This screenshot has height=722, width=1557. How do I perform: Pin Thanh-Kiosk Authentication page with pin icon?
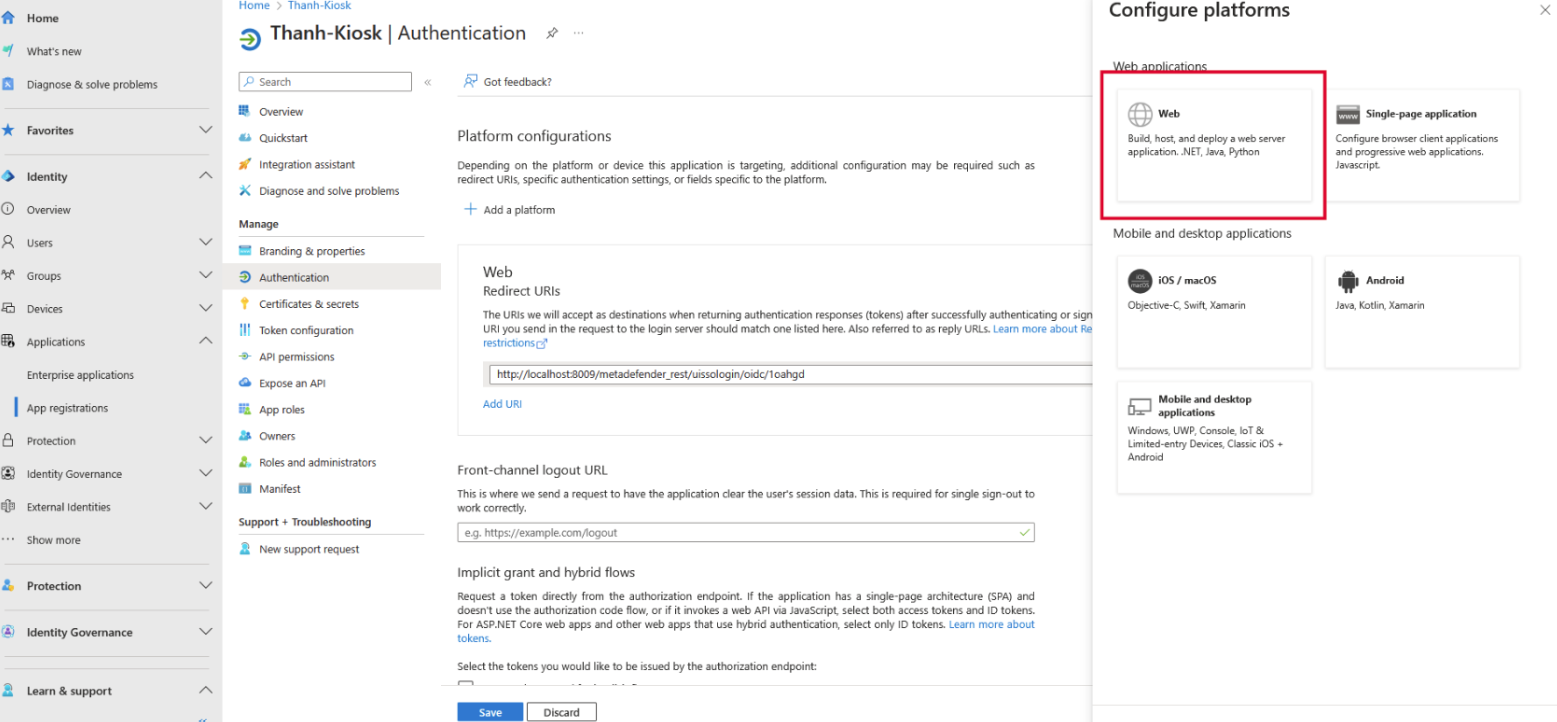pyautogui.click(x=551, y=33)
